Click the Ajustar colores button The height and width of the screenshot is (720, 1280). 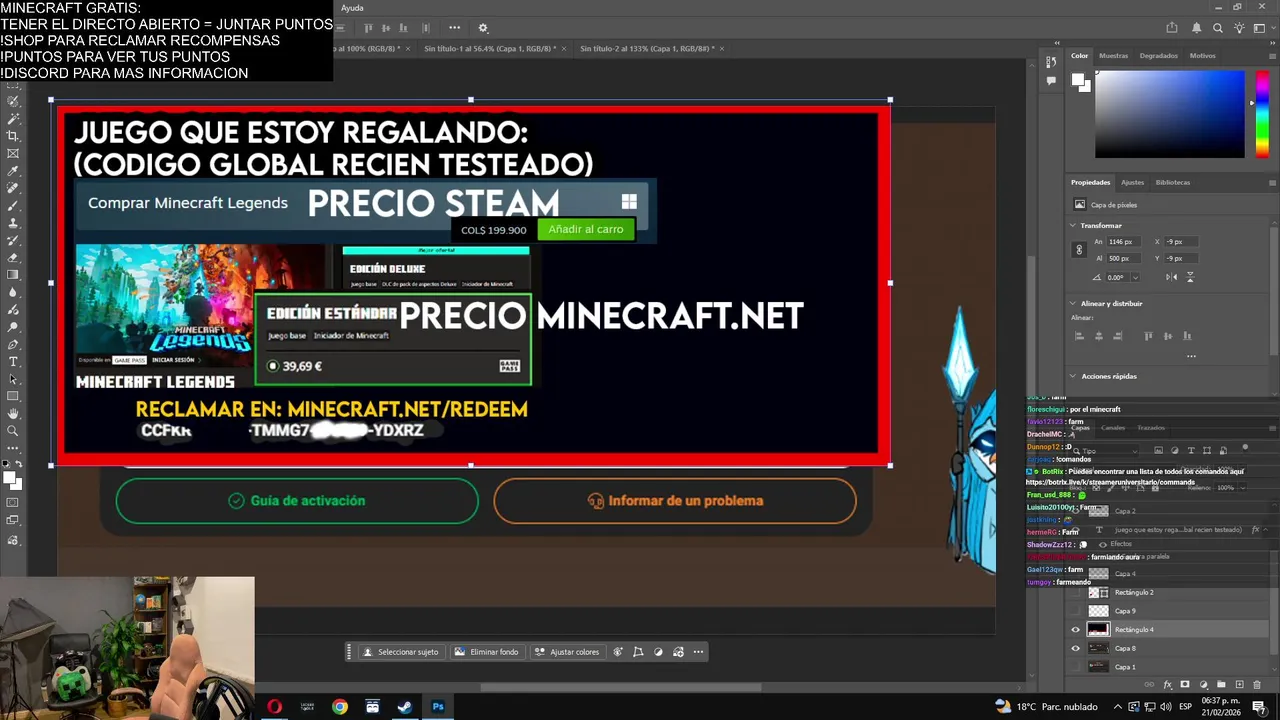[x=567, y=652]
